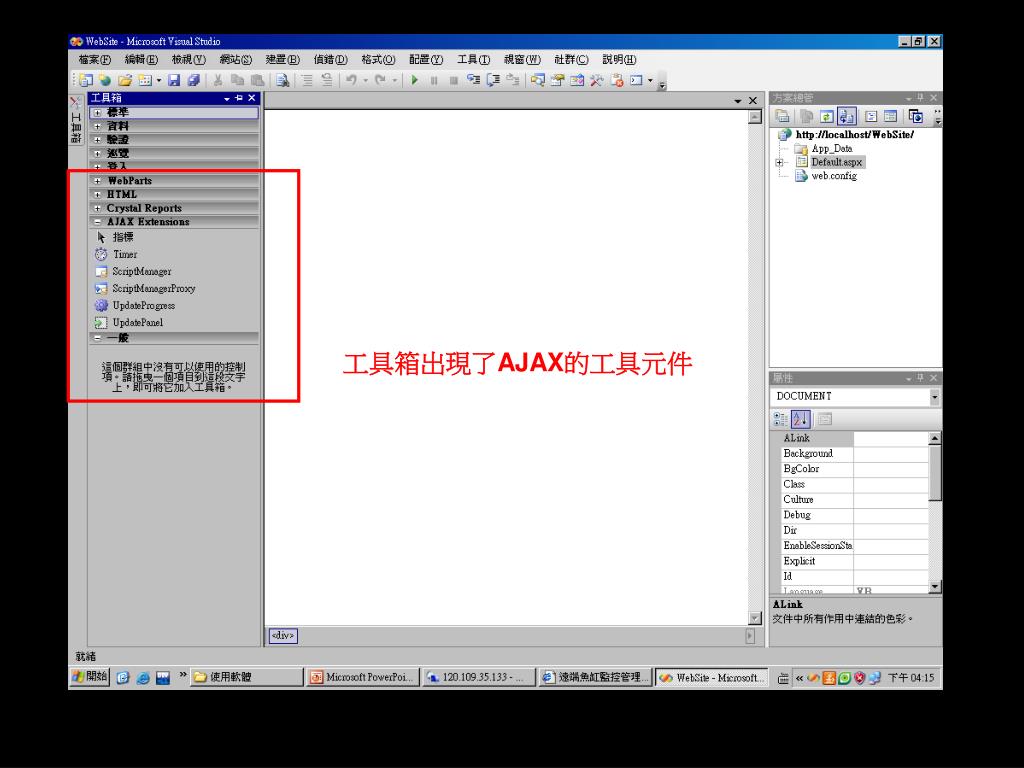
Task: Click the Step Over debug icon
Action: (494, 80)
